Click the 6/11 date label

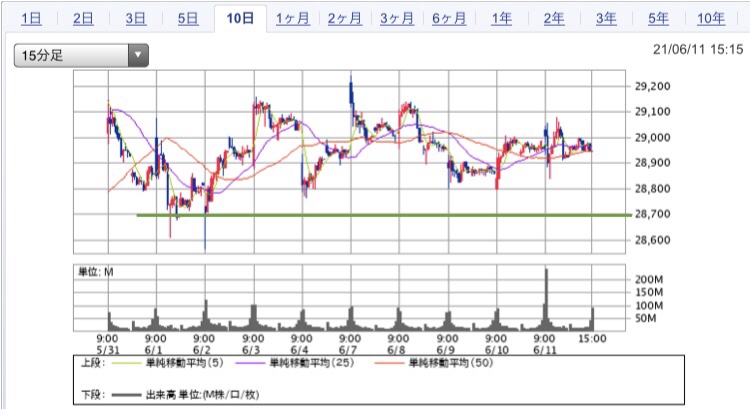(x=545, y=350)
